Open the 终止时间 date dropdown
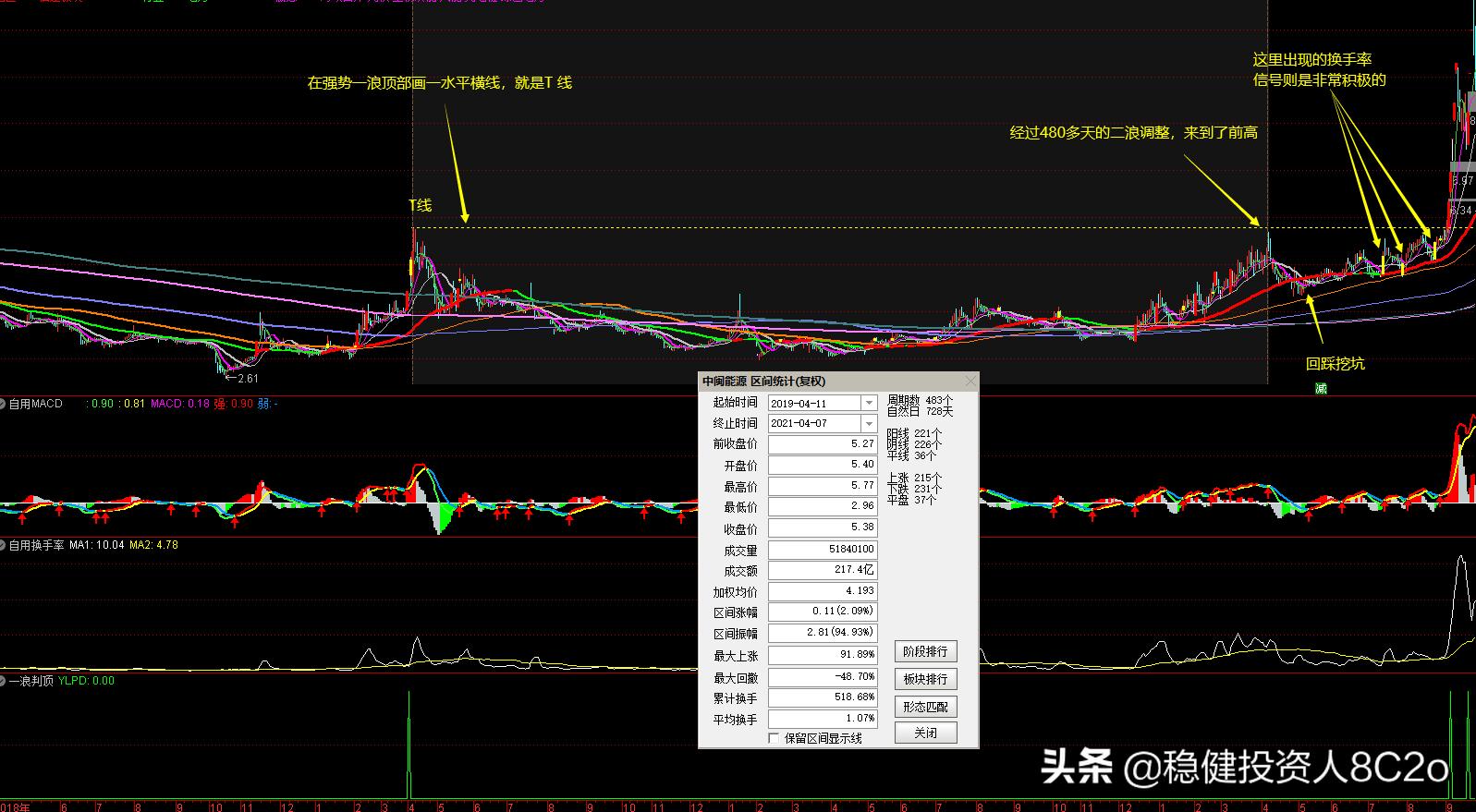Viewport: 1476px width, 812px height. click(868, 423)
